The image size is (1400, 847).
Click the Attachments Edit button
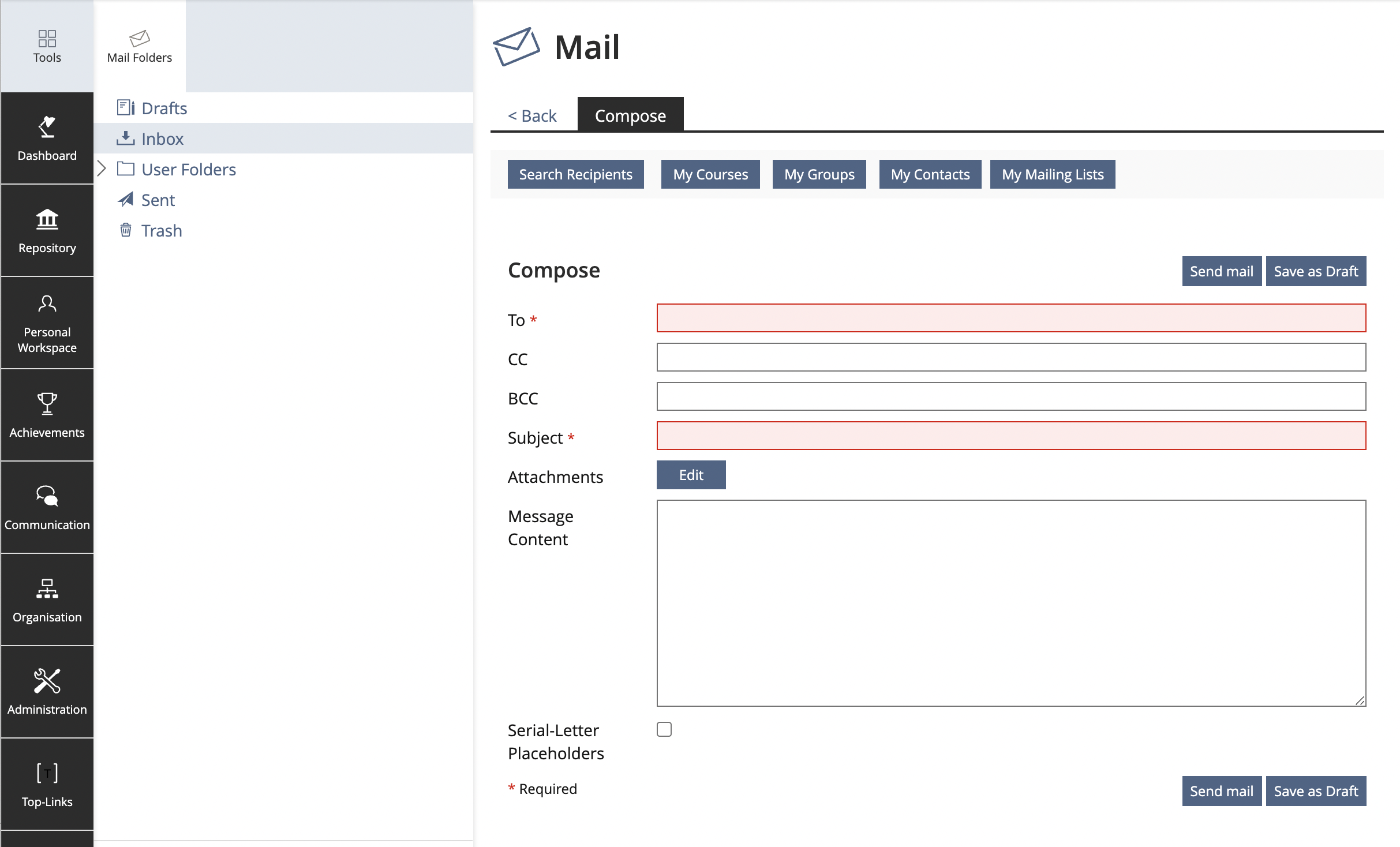[691, 475]
